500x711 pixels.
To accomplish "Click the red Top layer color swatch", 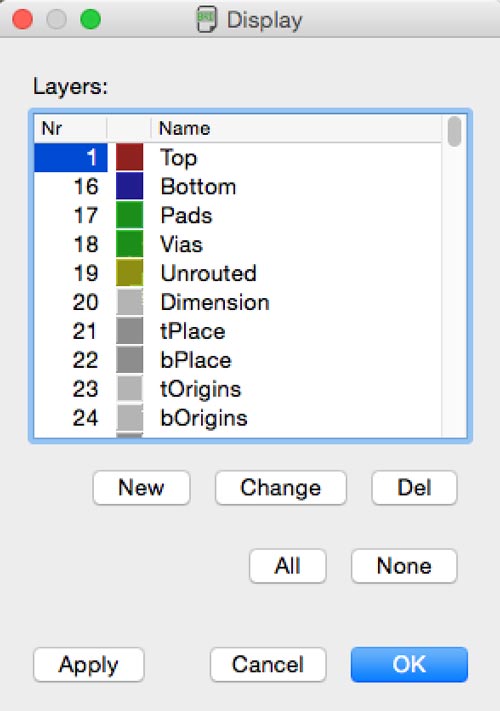I will click(130, 157).
